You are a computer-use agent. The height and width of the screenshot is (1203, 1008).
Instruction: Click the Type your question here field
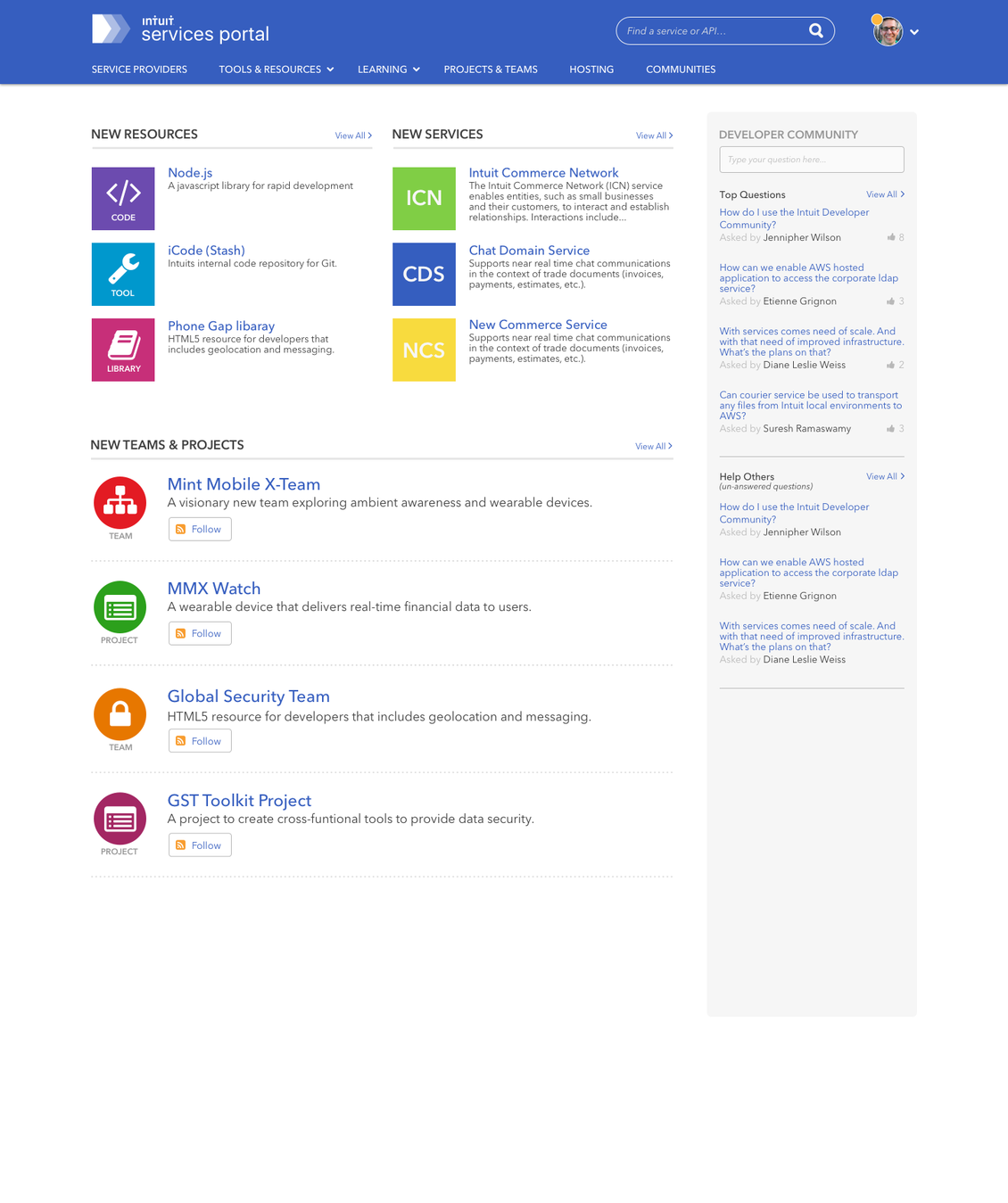tap(812, 160)
